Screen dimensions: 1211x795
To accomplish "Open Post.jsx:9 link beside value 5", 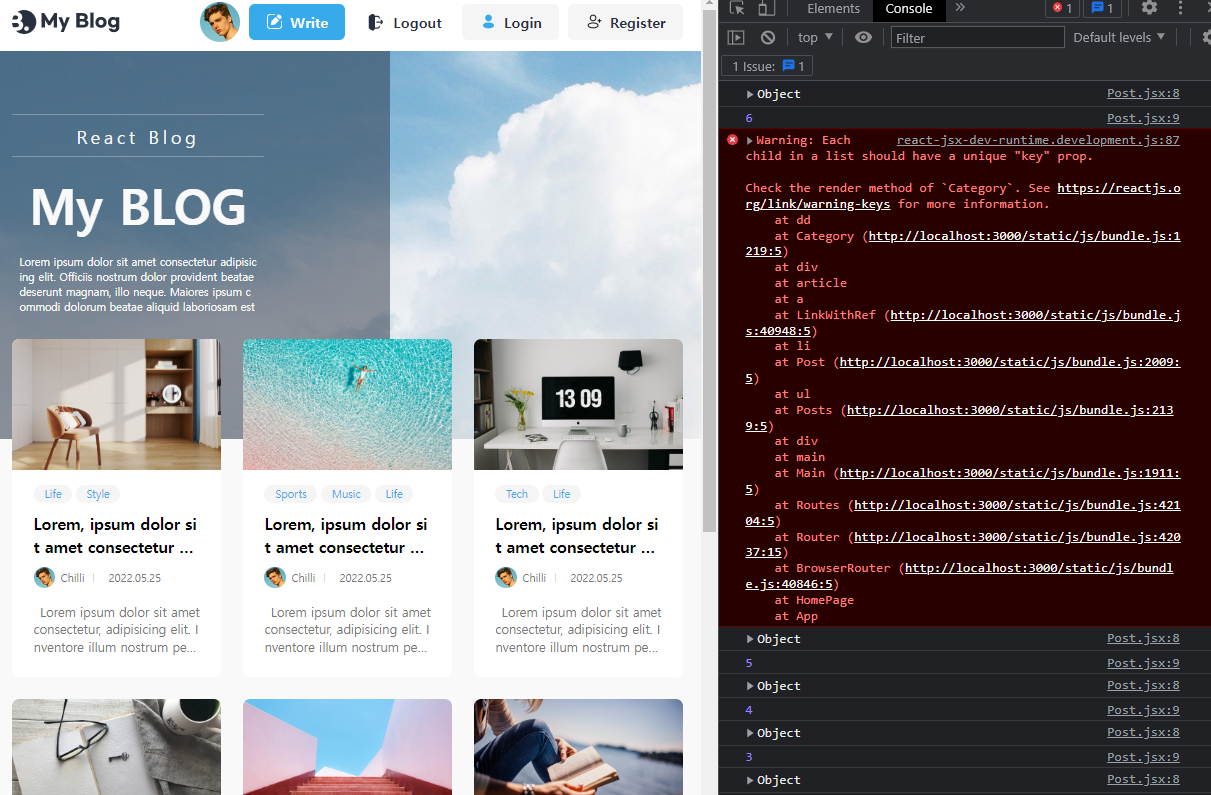I will point(1143,663).
